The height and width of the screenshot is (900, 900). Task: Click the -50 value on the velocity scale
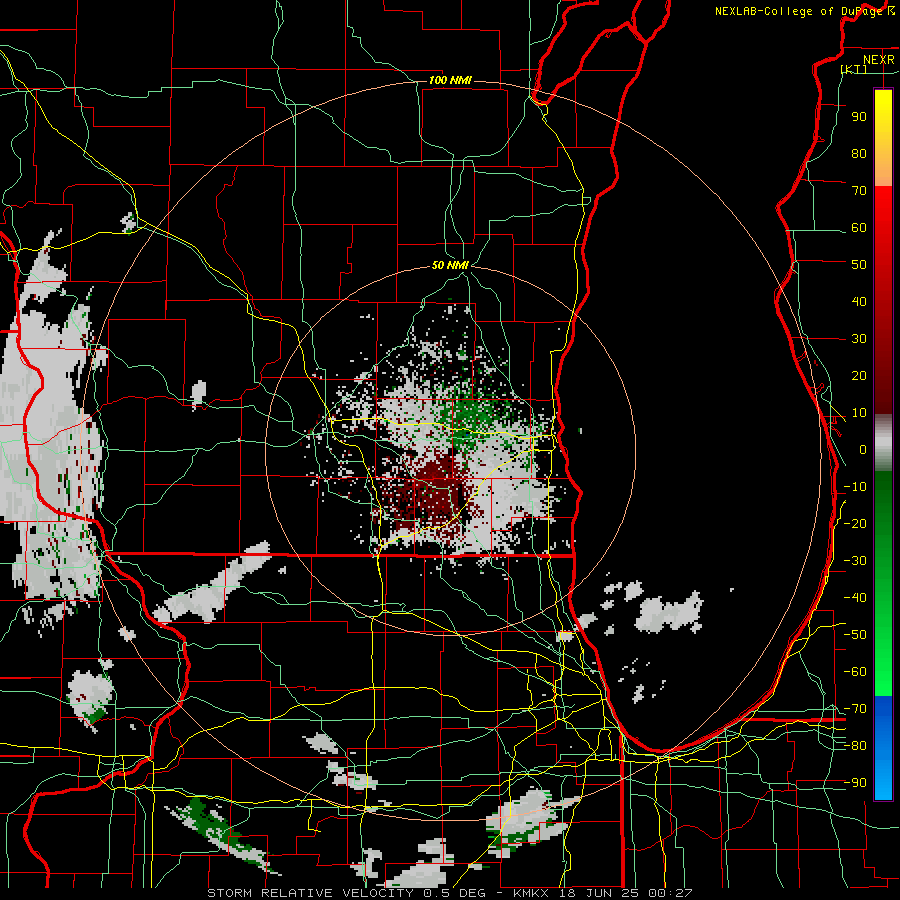855,635
